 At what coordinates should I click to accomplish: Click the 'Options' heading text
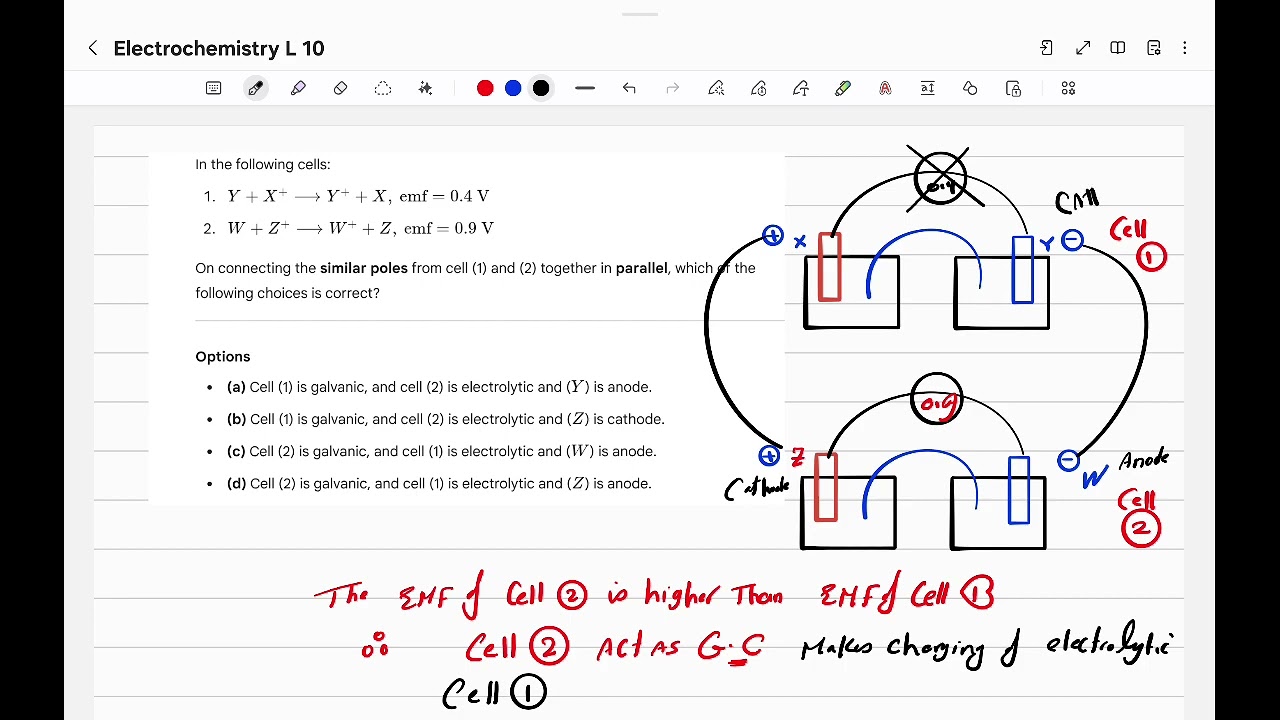[223, 357]
